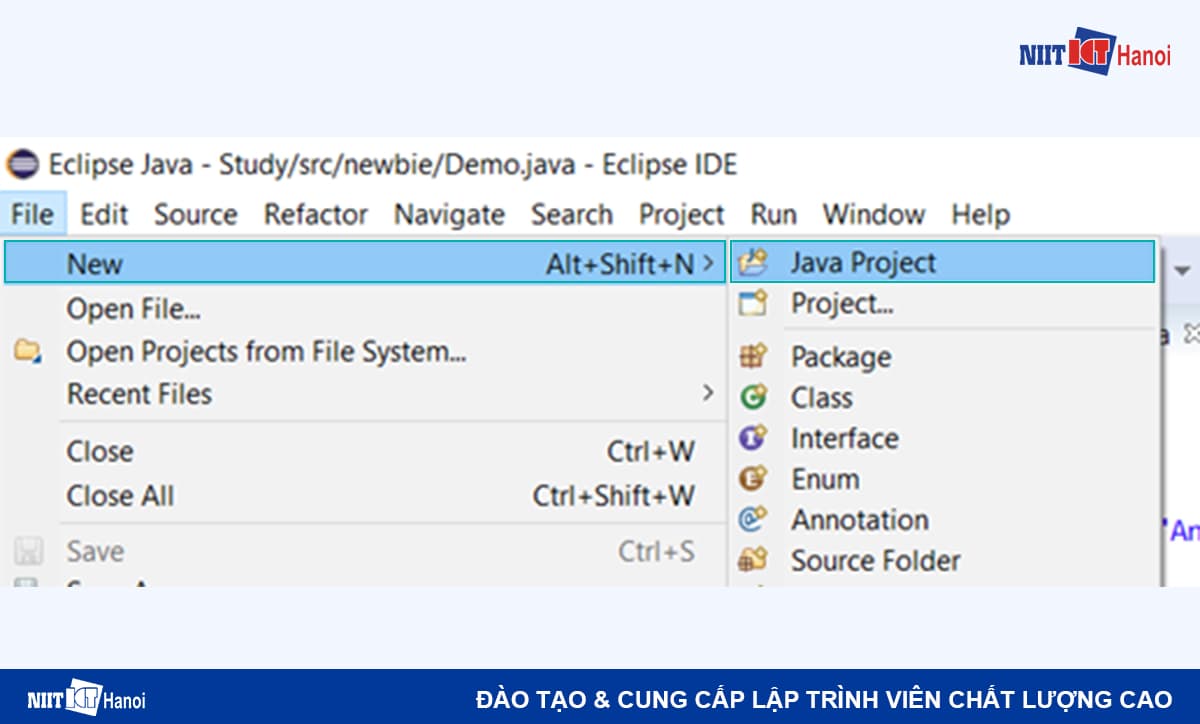Select the Refactor menu
Screen dimensions: 1200x724
315,214
